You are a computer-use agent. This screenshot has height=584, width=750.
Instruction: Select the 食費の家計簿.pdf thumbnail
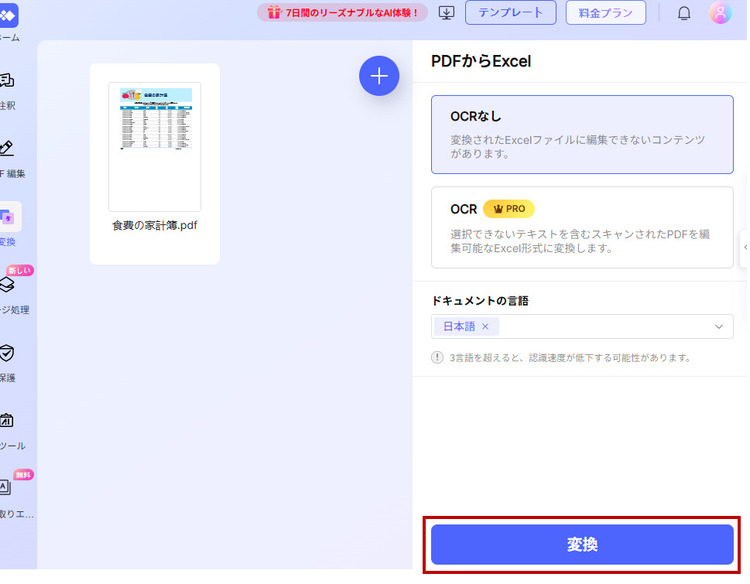pos(154,147)
